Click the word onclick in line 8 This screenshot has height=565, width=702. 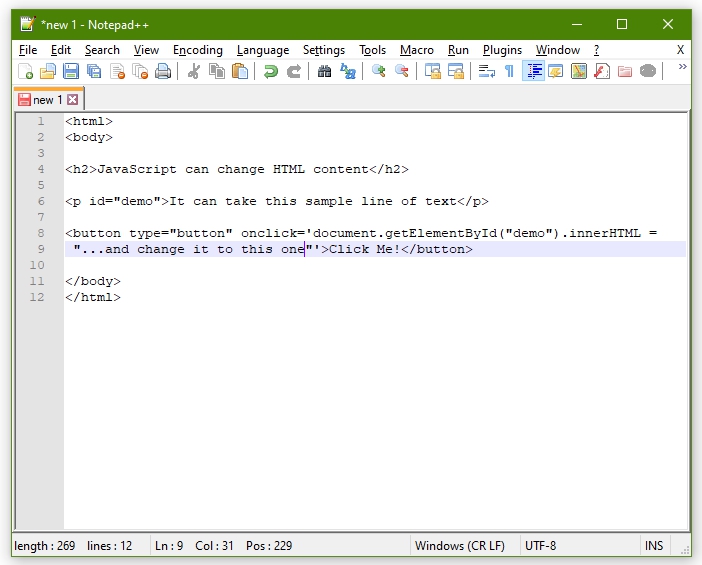point(269,233)
